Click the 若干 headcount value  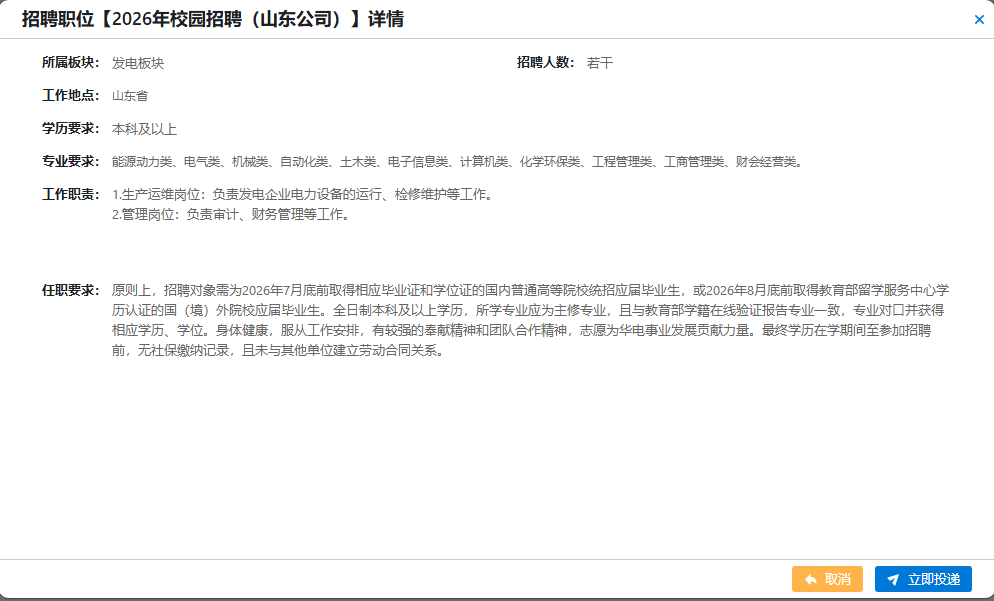(600, 63)
